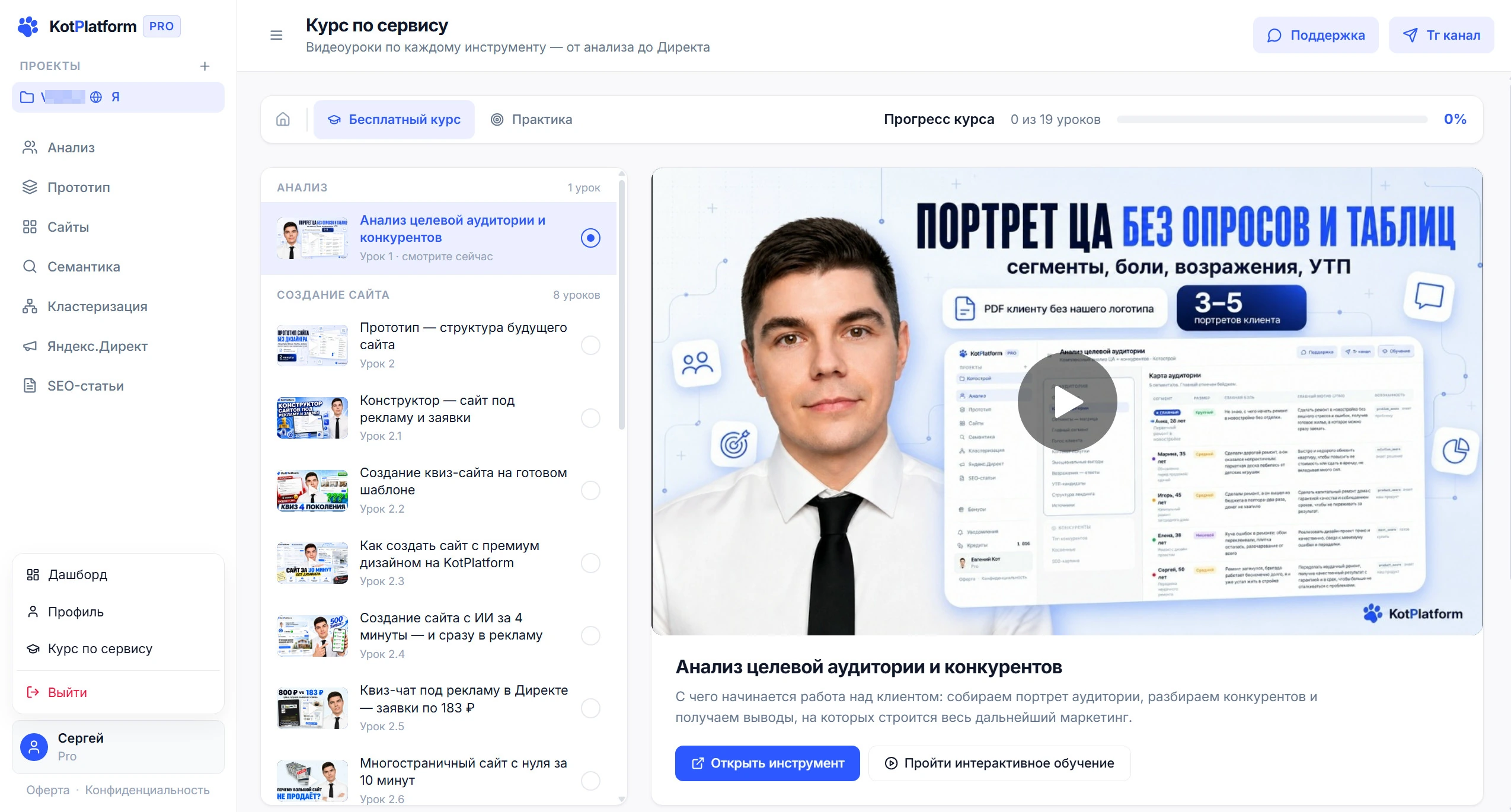Click the globe icon in project row

coord(96,97)
